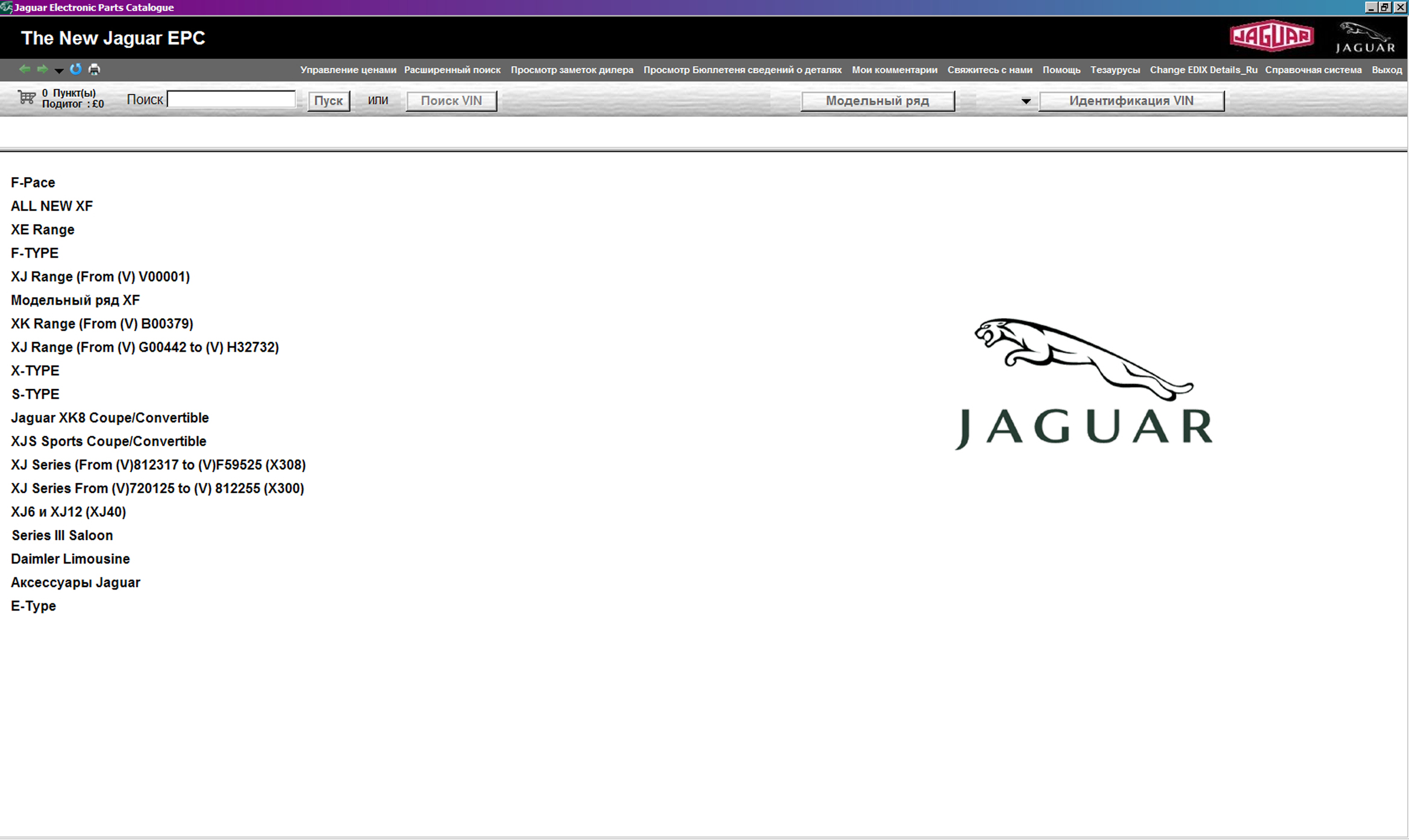Open the navigation history dropdown arrow
This screenshot has height=840, width=1409.
coord(59,70)
